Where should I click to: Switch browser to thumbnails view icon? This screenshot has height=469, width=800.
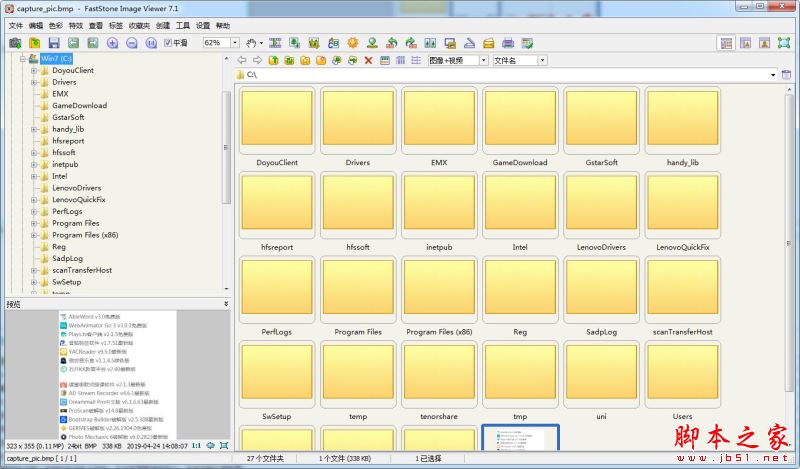[385, 60]
